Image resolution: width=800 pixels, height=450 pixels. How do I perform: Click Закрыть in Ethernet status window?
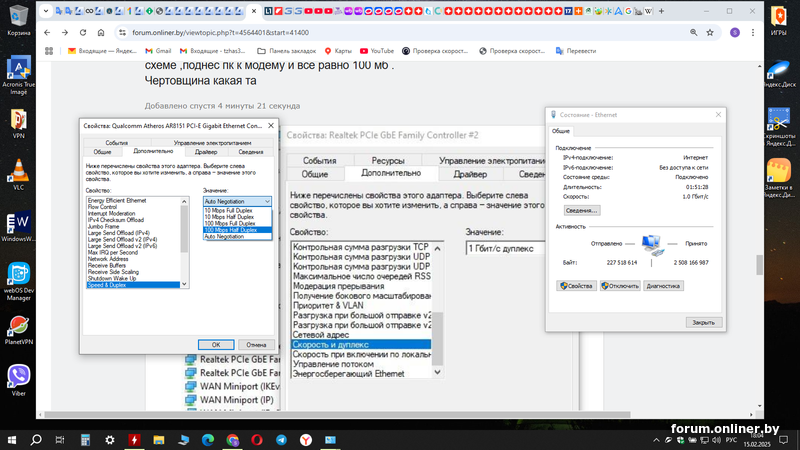(x=704, y=322)
